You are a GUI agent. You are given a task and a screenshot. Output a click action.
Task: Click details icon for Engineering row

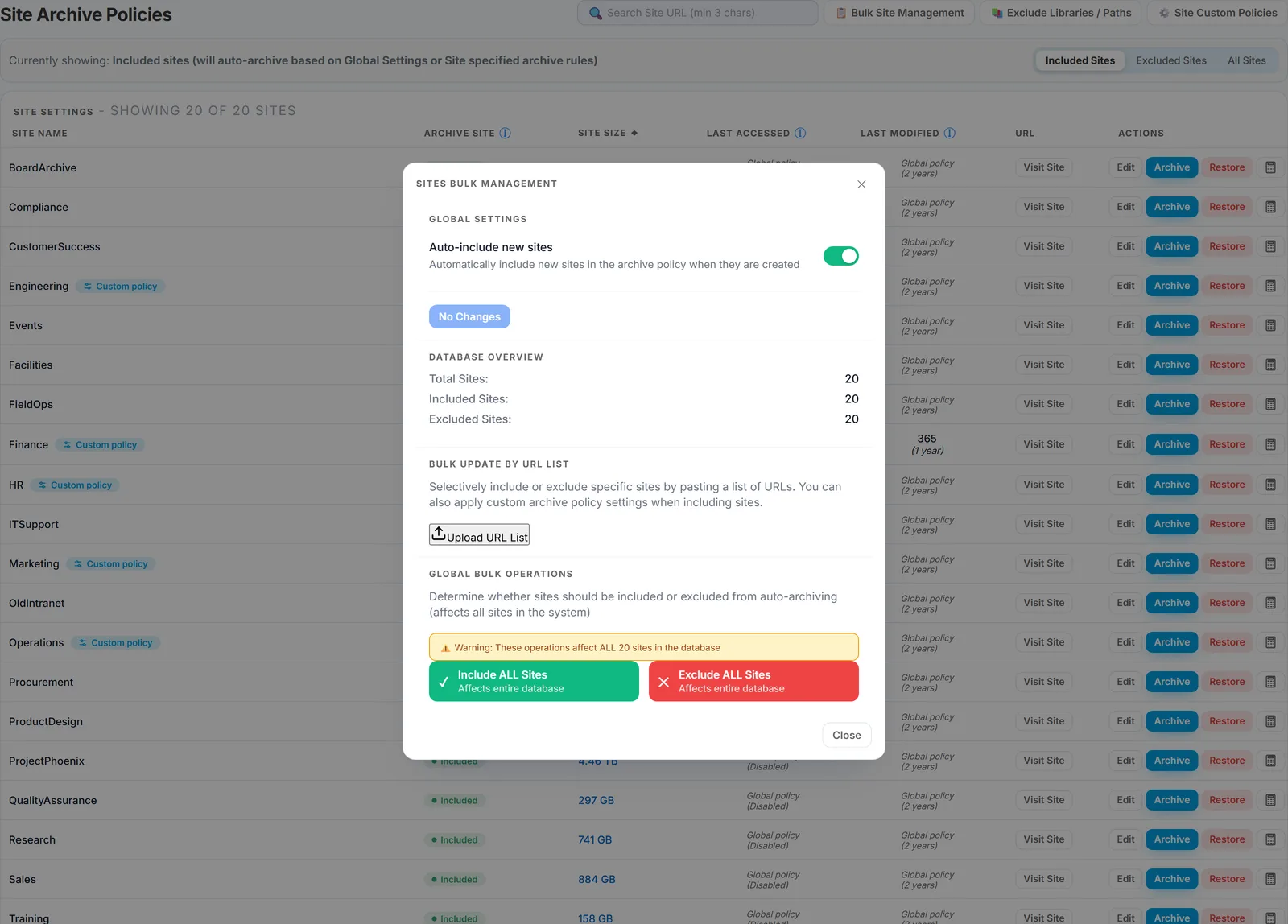(1270, 286)
